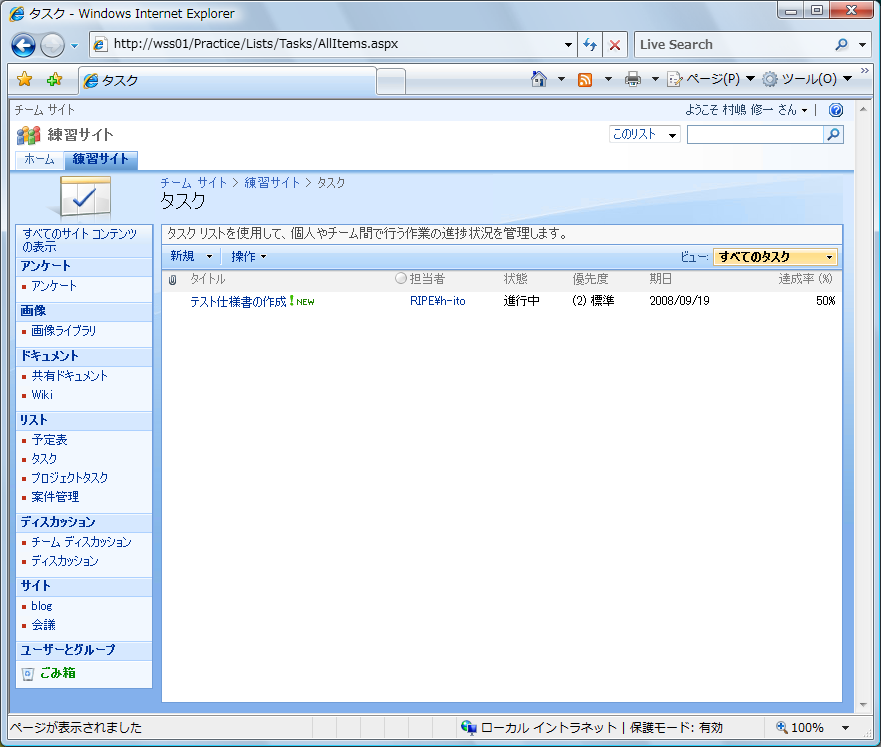881x747 pixels.
Task: Click the site search magnifier button
Action: [834, 134]
